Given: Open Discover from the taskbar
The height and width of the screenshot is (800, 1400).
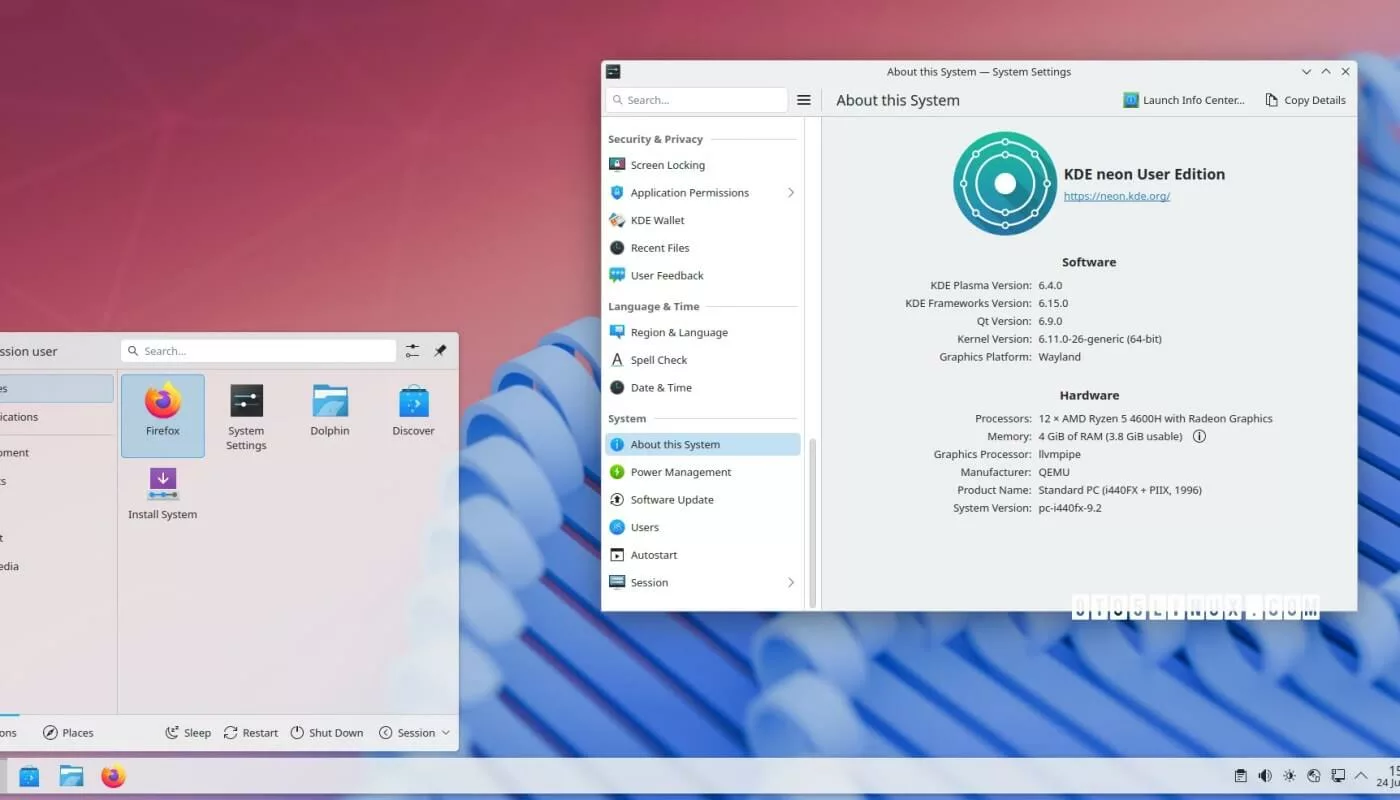Looking at the screenshot, I should (29, 776).
